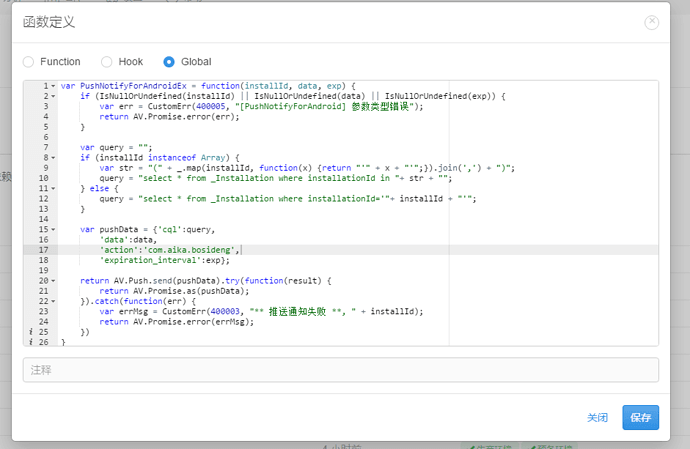Click info annotation icon at line 25
Screen dimensions: 690x449
[31, 332]
